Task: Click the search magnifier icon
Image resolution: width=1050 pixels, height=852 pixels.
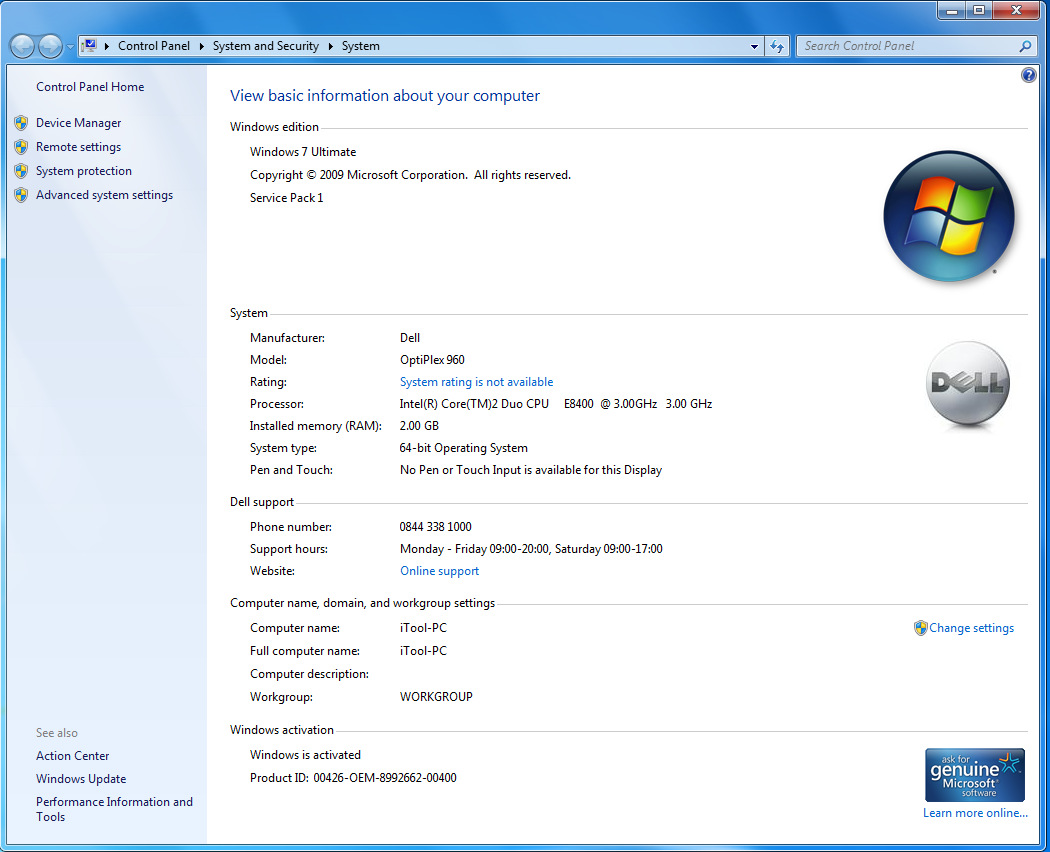Action: pyautogui.click(x=1025, y=46)
